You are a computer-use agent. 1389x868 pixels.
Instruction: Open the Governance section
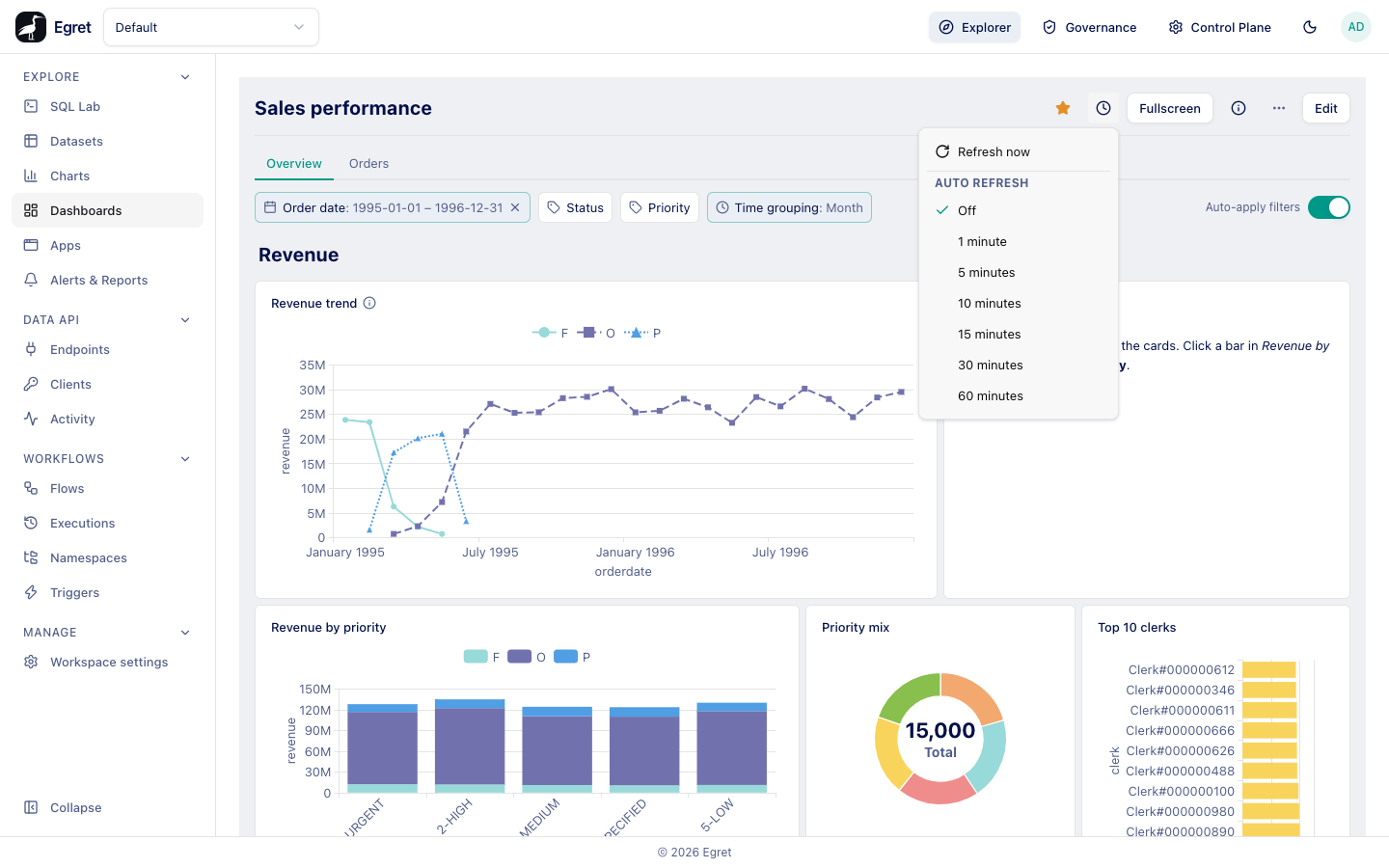coord(1090,27)
